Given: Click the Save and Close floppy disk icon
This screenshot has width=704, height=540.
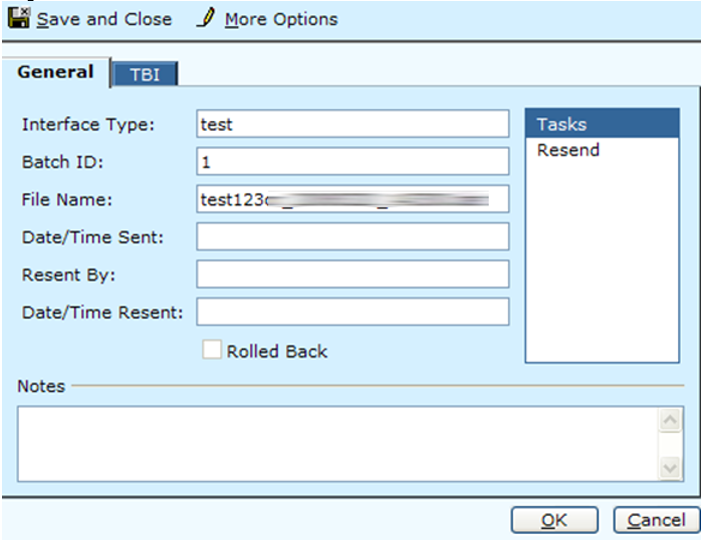Looking at the screenshot, I should click(18, 18).
